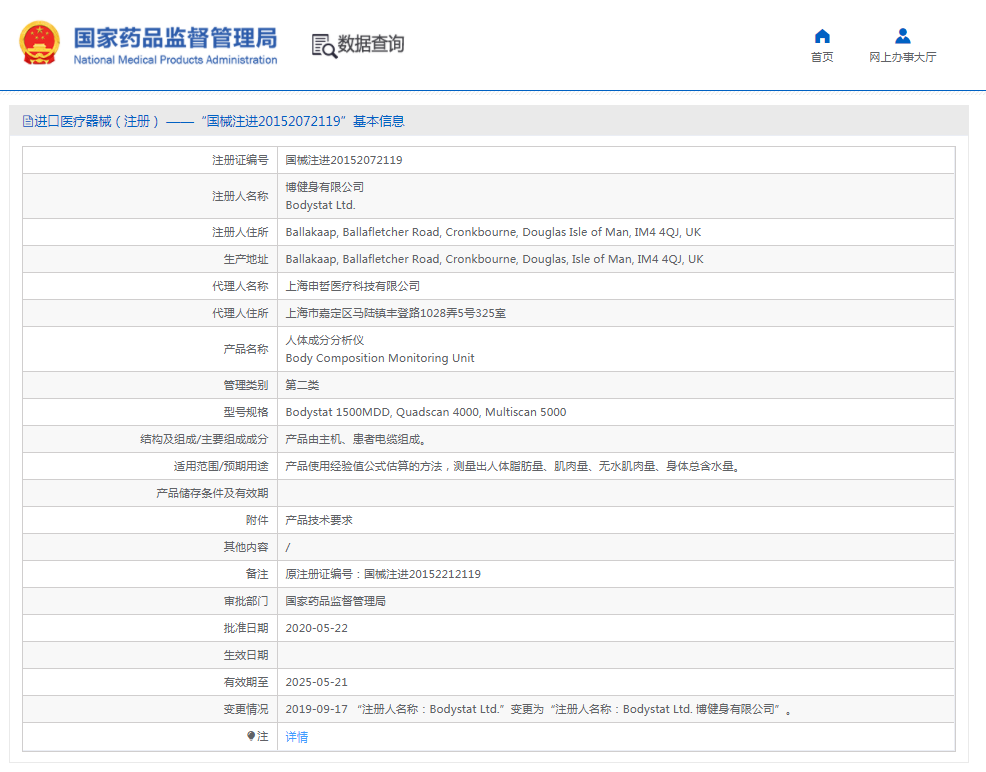Select approval date 2020-05-22

pos(316,628)
